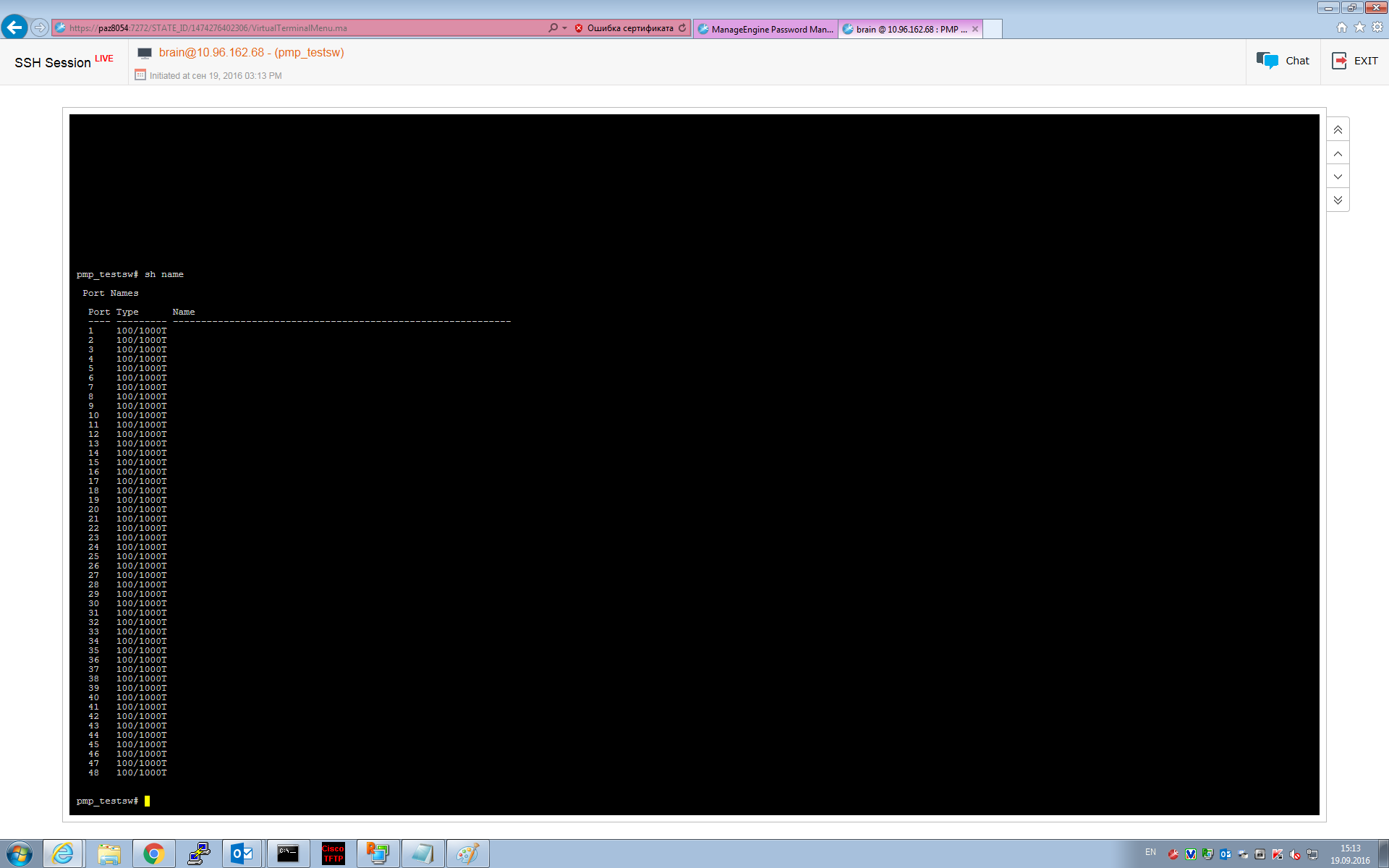The height and width of the screenshot is (868, 1389).
Task: Open browser tools gear icon
Action: coord(1377,27)
